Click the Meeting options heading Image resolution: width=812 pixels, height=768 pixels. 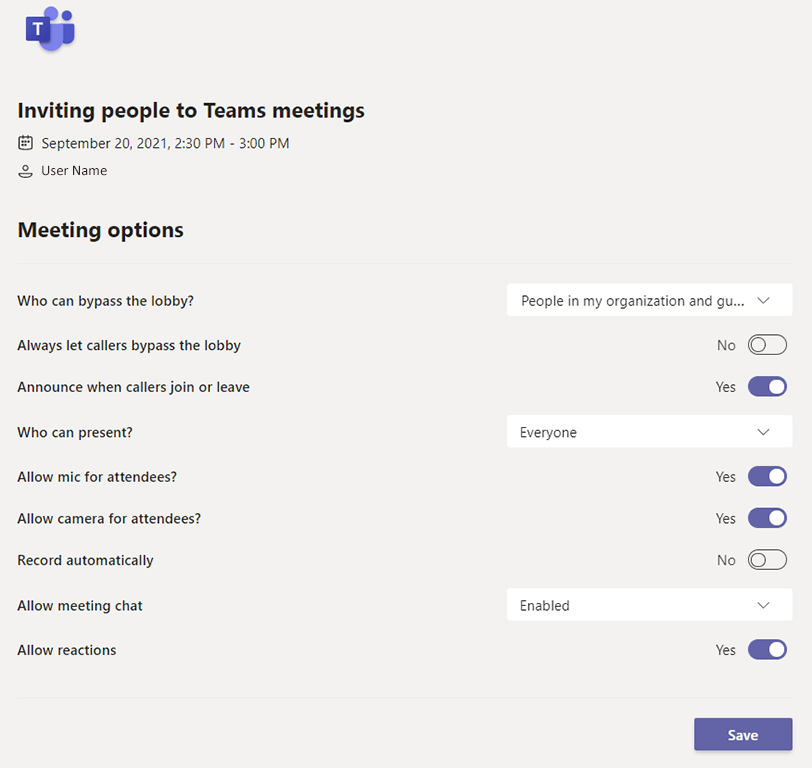tap(101, 230)
